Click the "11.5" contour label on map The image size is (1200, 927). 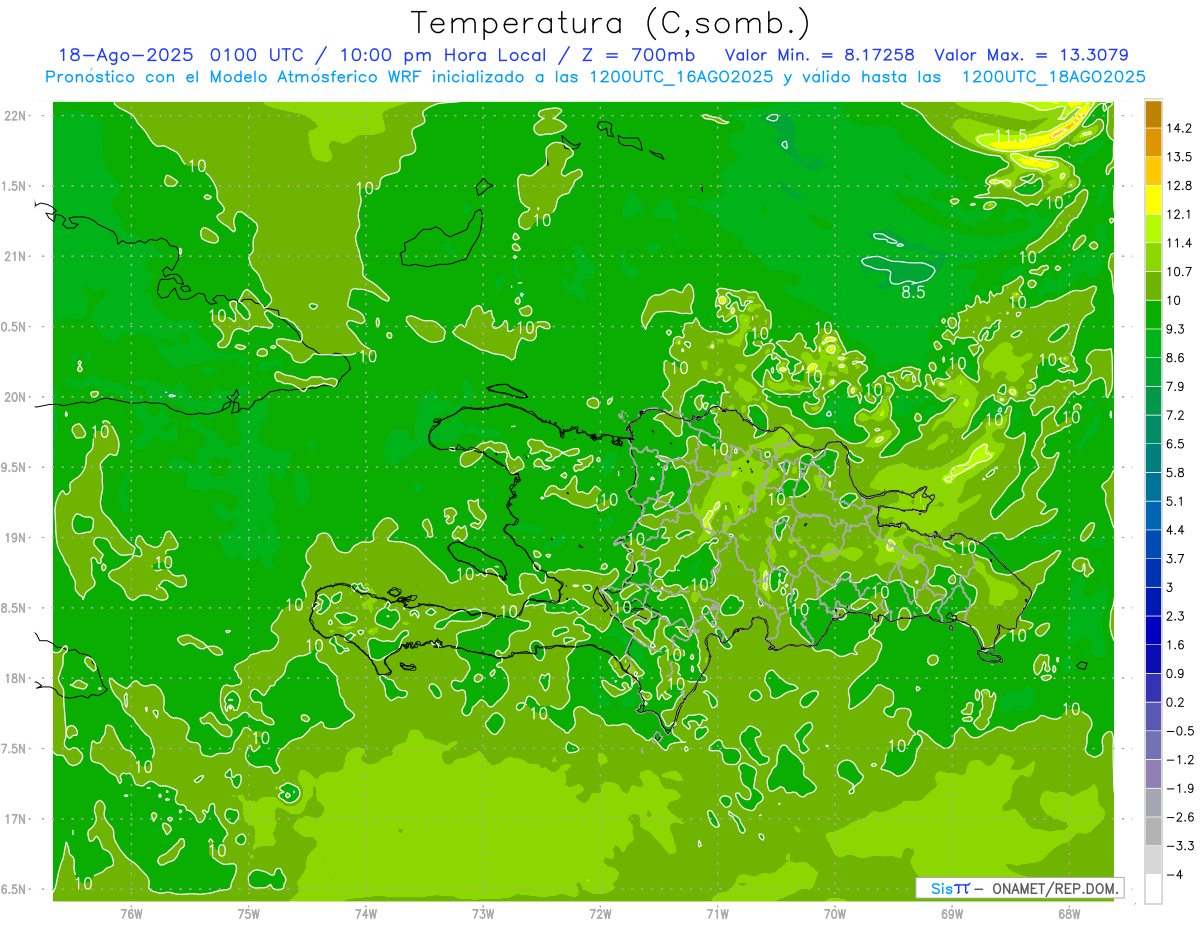(x=1010, y=136)
